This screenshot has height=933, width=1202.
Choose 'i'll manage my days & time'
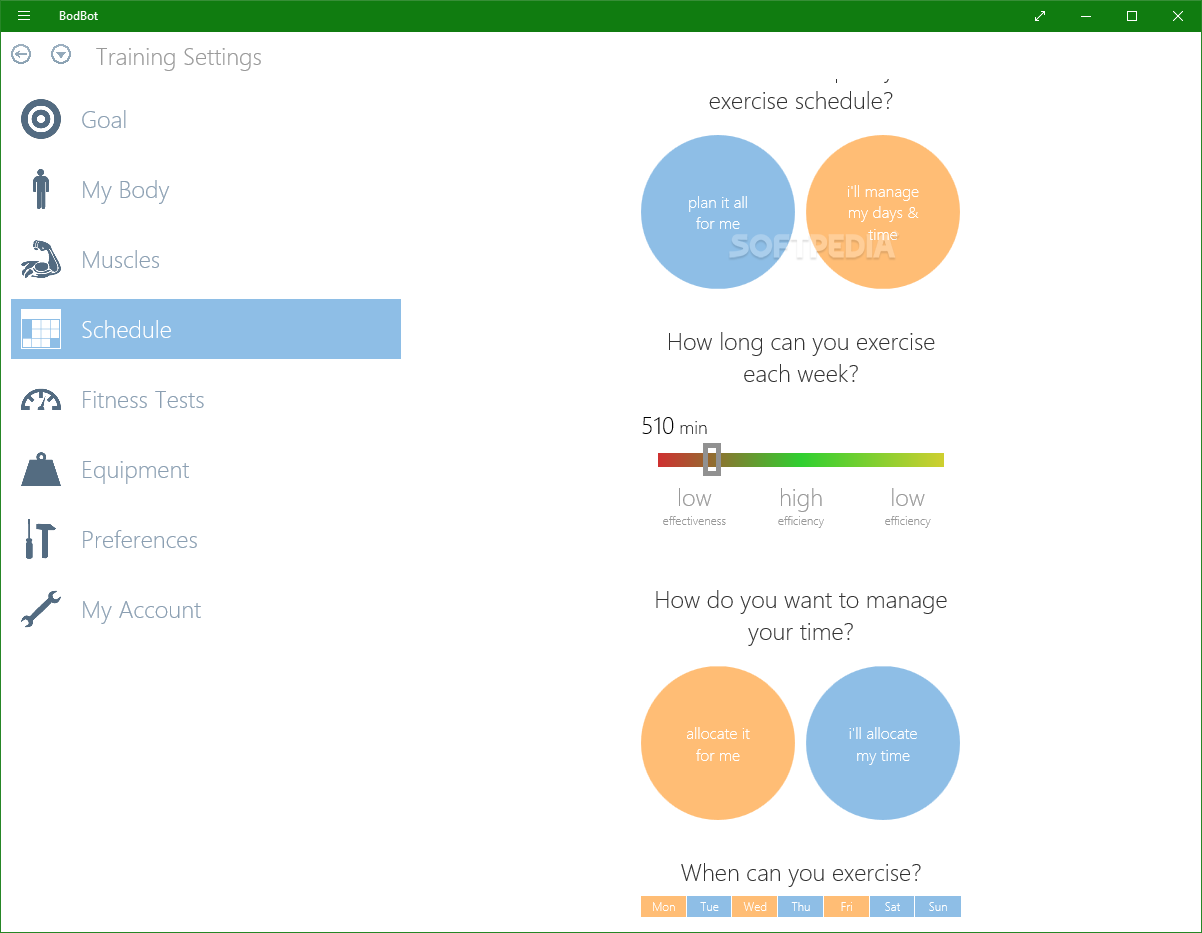(883, 212)
